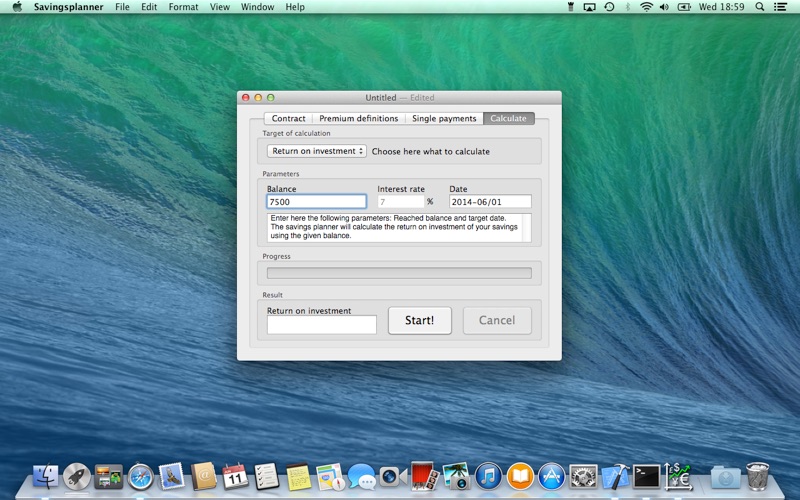Screen dimensions: 800x500
Task: Open Maps icon in dock
Action: [330, 477]
